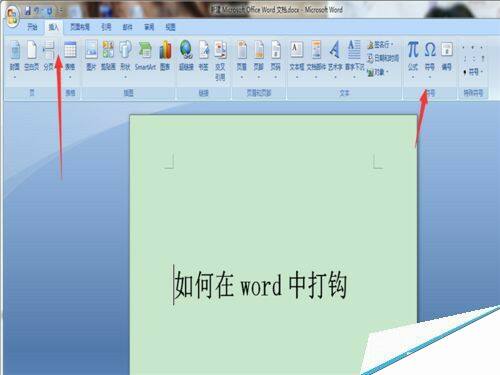
Task: Switch to the Home (开始) tab
Action: click(32, 27)
